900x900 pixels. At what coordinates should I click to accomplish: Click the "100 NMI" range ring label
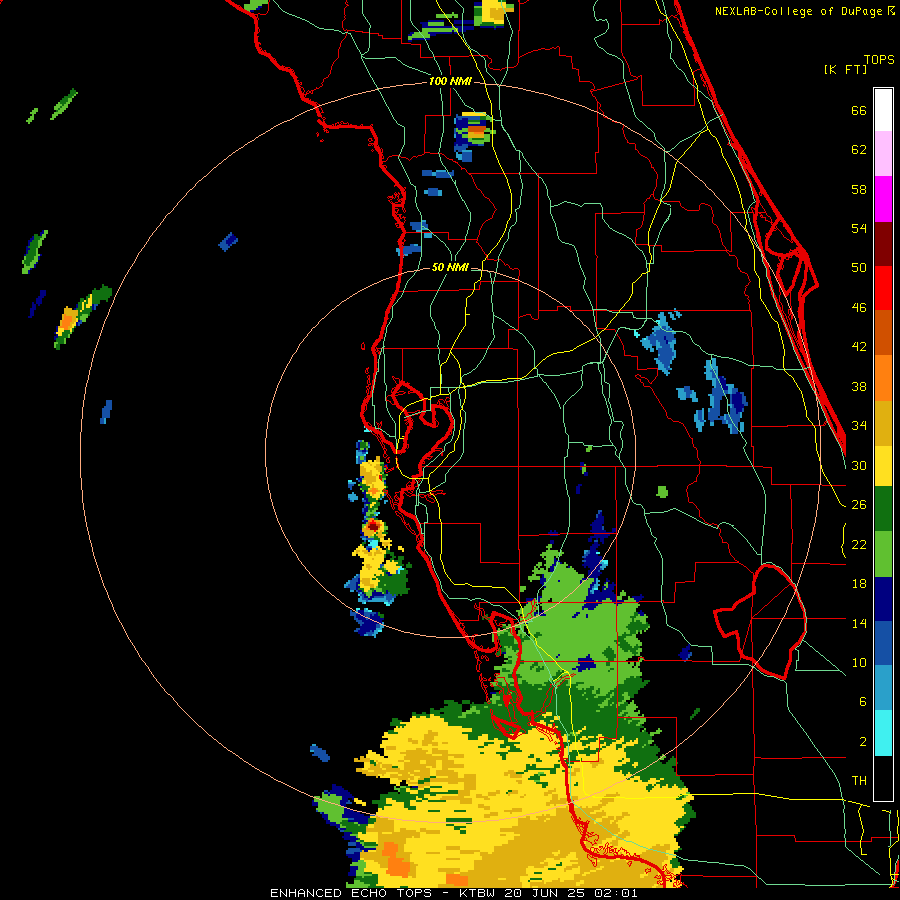coord(450,82)
